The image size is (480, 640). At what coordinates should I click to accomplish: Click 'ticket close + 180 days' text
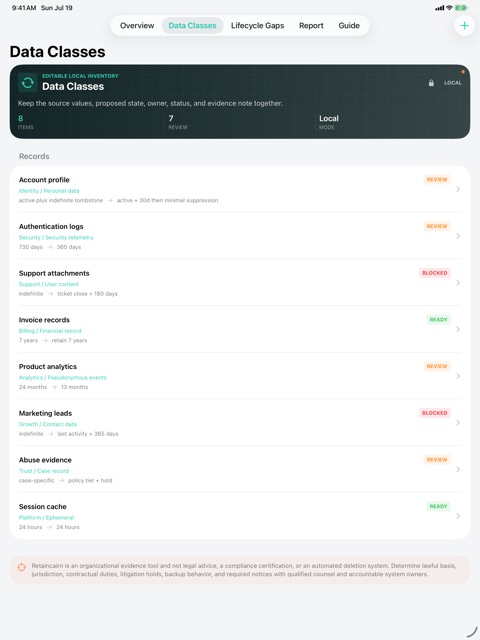[87, 294]
